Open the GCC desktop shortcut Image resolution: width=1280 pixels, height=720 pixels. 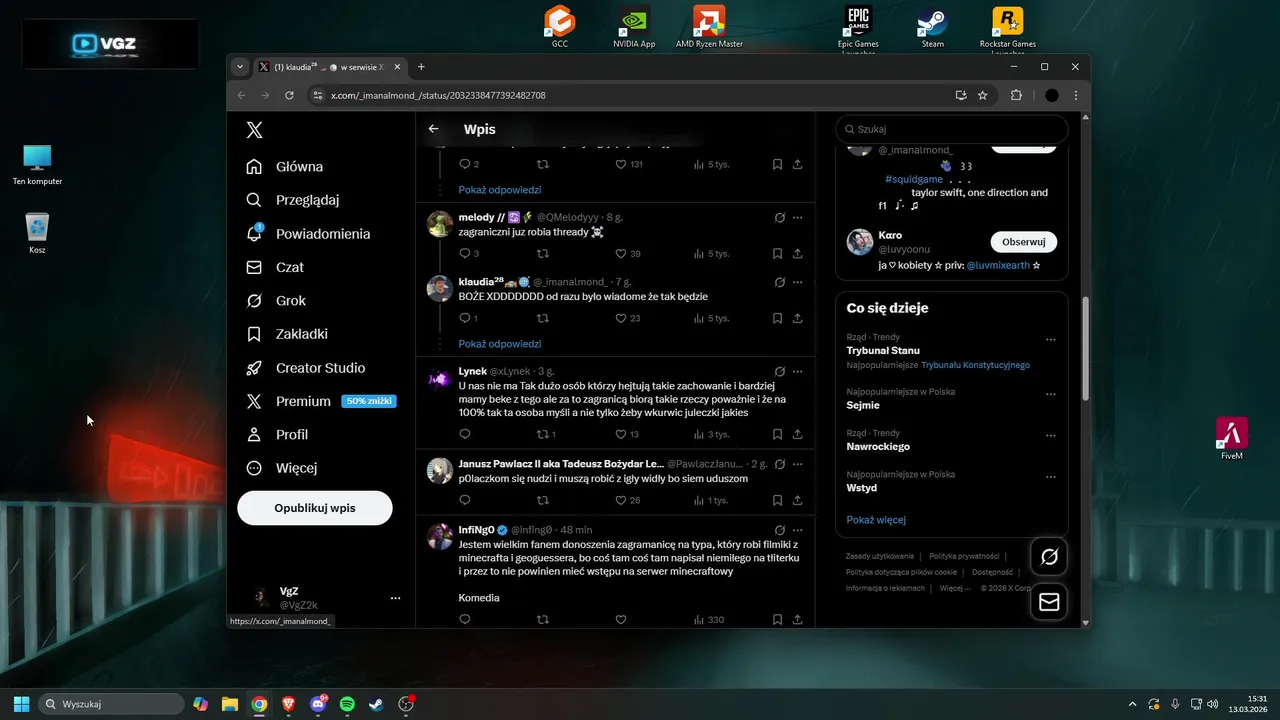(560, 27)
